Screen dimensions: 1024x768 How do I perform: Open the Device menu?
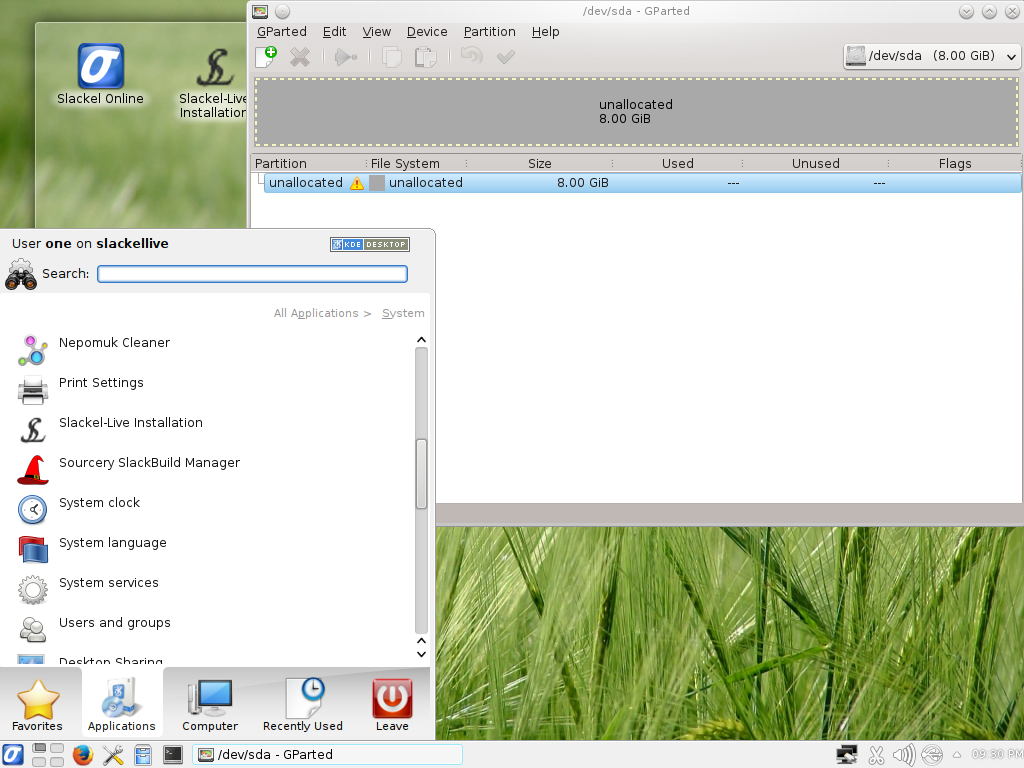tap(427, 32)
